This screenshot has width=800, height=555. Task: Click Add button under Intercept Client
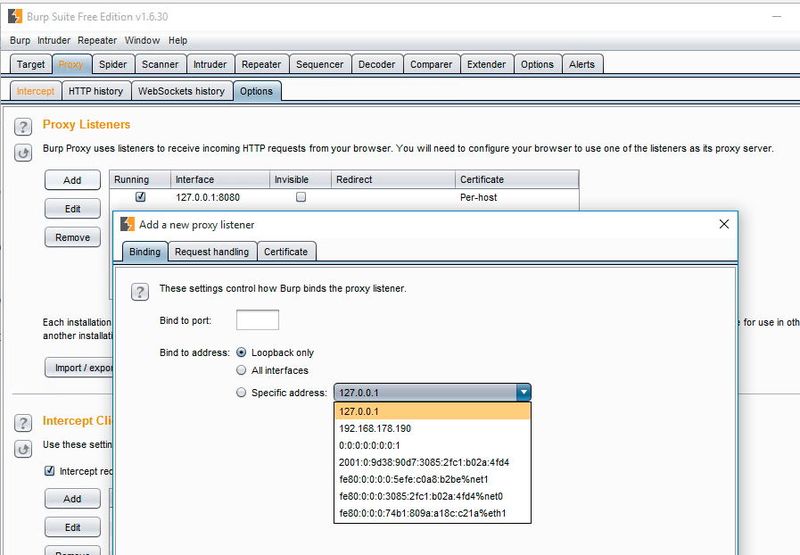tap(72, 498)
